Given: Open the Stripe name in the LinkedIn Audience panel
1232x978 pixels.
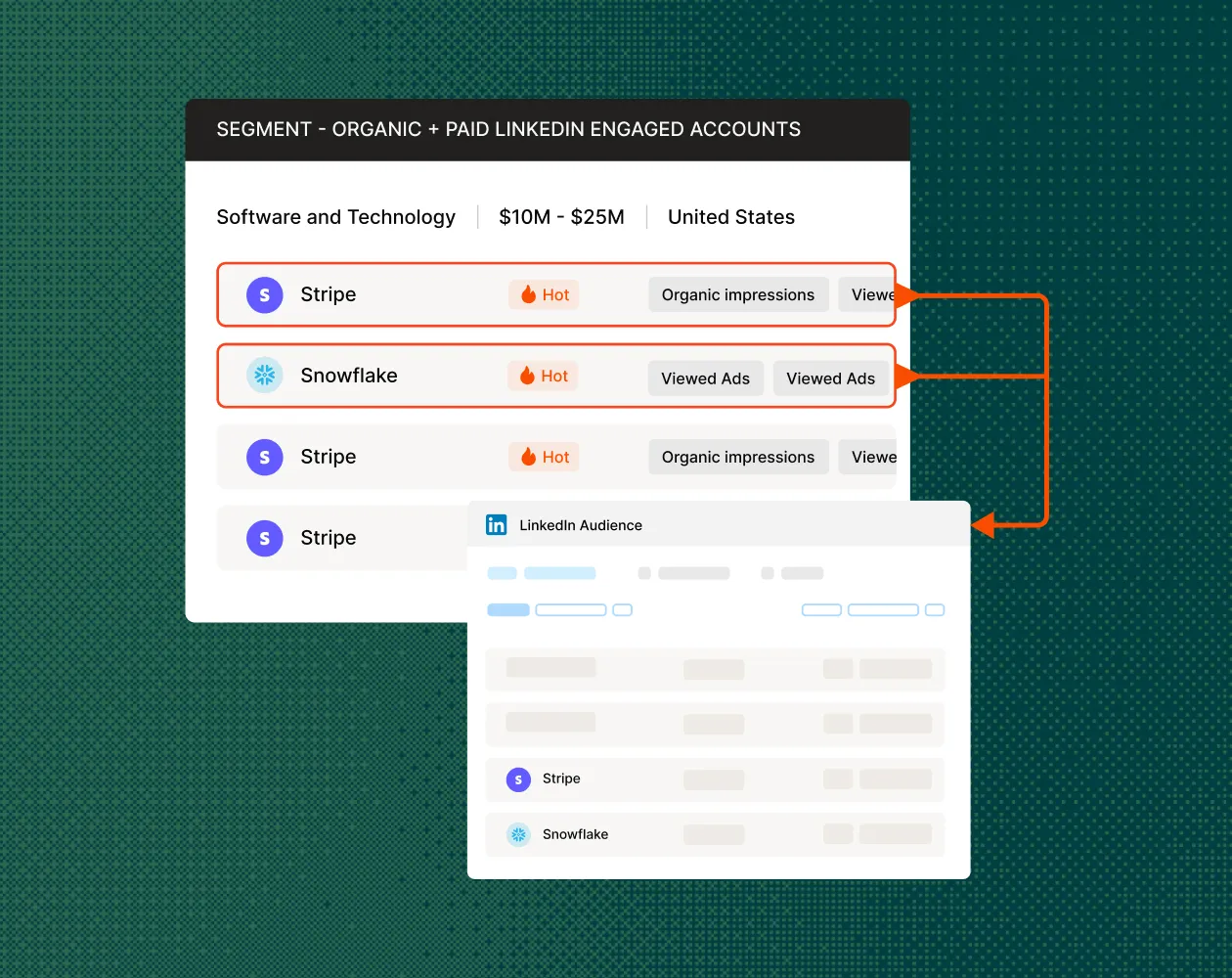Looking at the screenshot, I should (561, 778).
